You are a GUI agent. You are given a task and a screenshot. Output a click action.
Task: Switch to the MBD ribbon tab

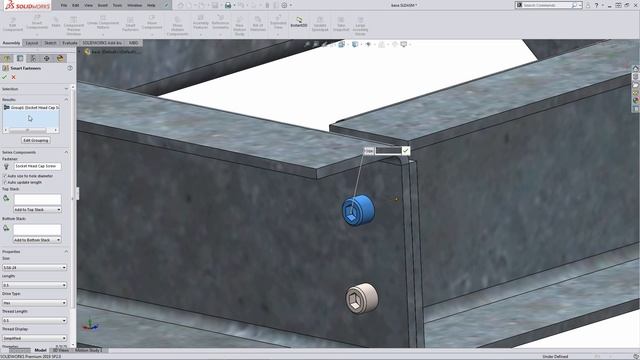133,43
